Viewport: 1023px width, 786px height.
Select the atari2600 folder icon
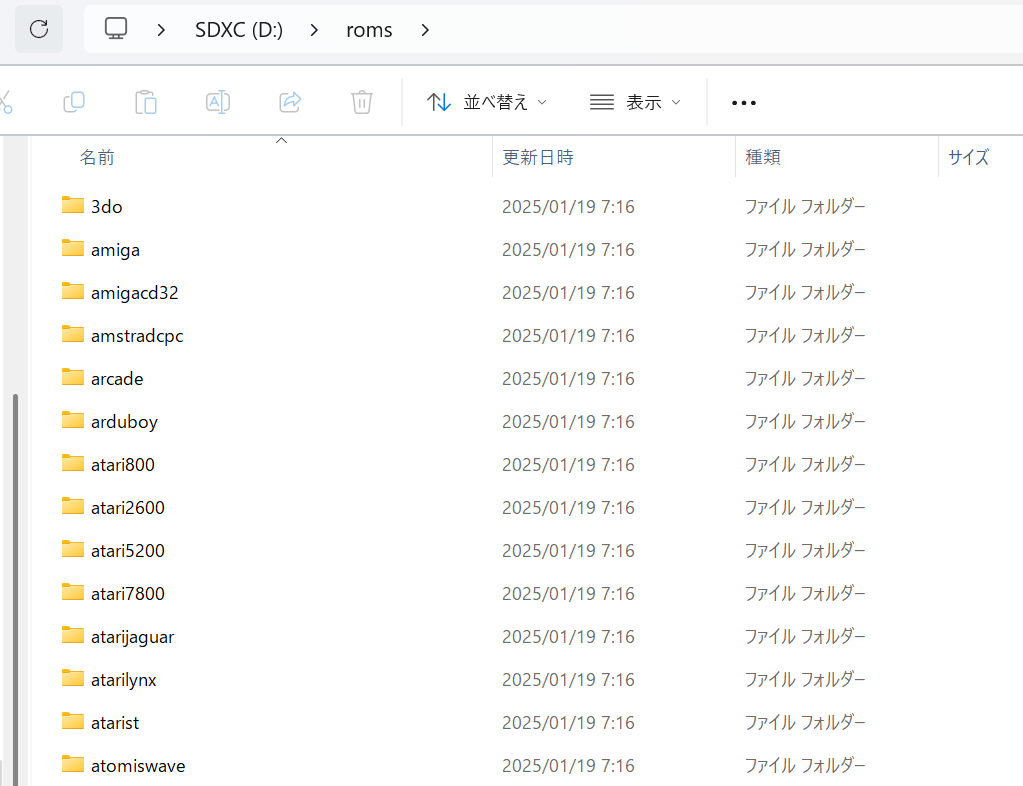coord(73,506)
